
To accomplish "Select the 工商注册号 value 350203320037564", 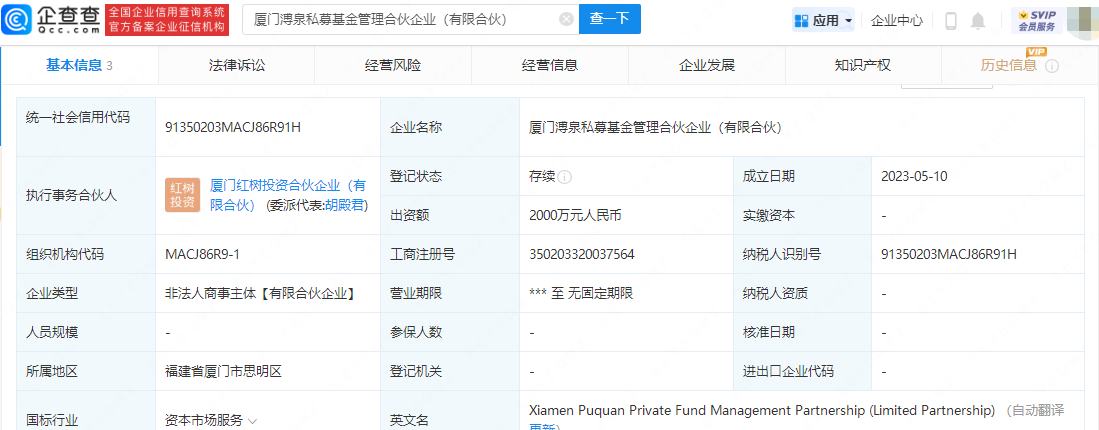I will (x=582, y=255).
